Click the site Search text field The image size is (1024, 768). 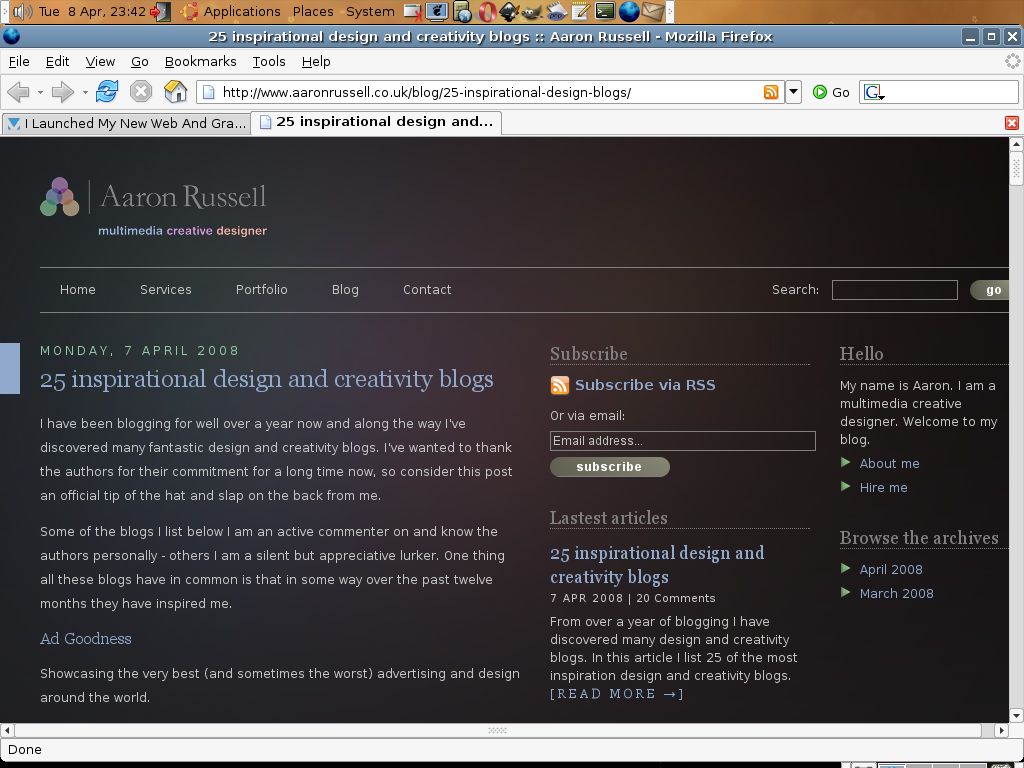coord(895,289)
